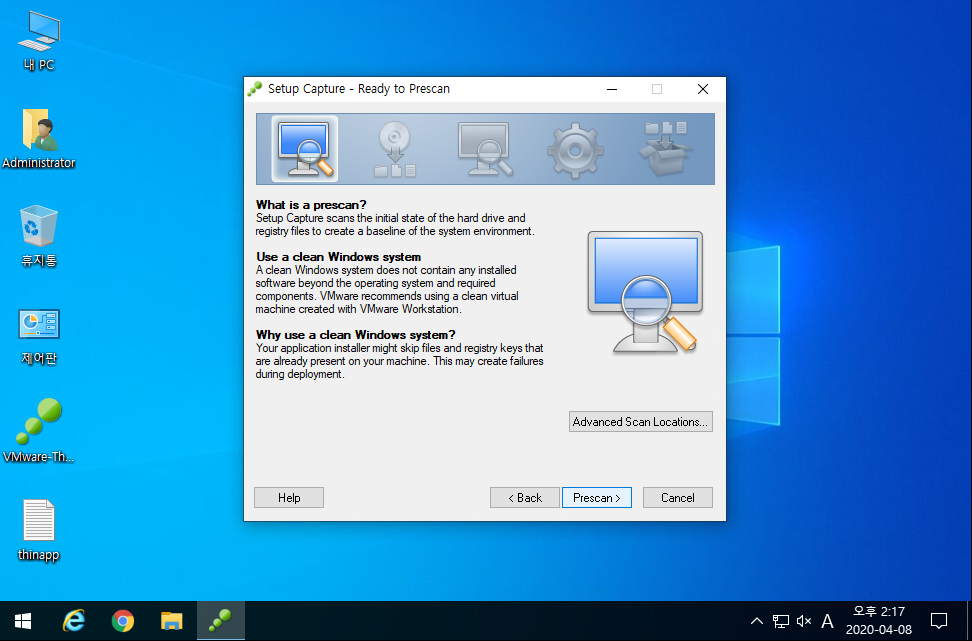Image resolution: width=972 pixels, height=641 pixels.
Task: Click the network status tray icon
Action: [x=780, y=621]
